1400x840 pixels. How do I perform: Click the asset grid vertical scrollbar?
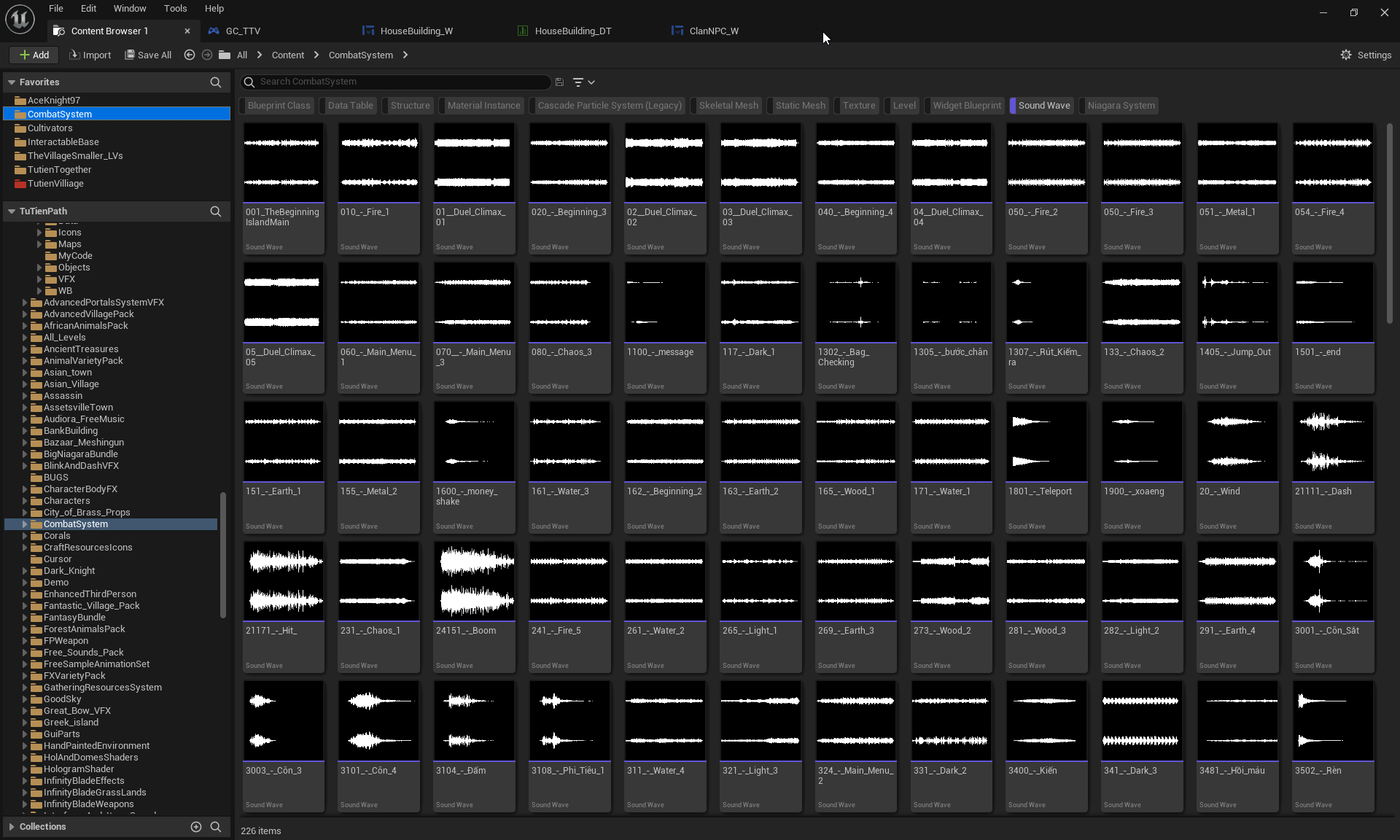pyautogui.click(x=1389, y=222)
